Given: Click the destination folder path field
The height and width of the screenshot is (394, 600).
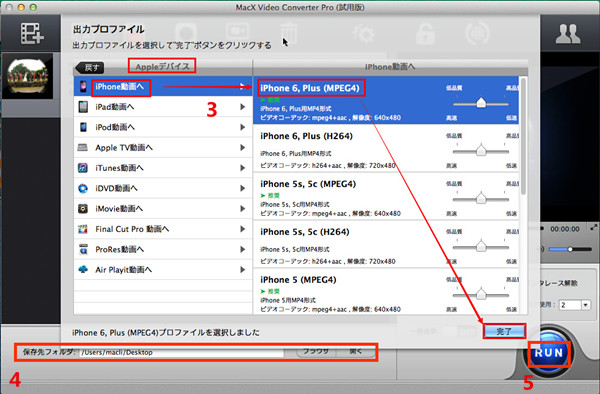Looking at the screenshot, I should click(x=181, y=352).
